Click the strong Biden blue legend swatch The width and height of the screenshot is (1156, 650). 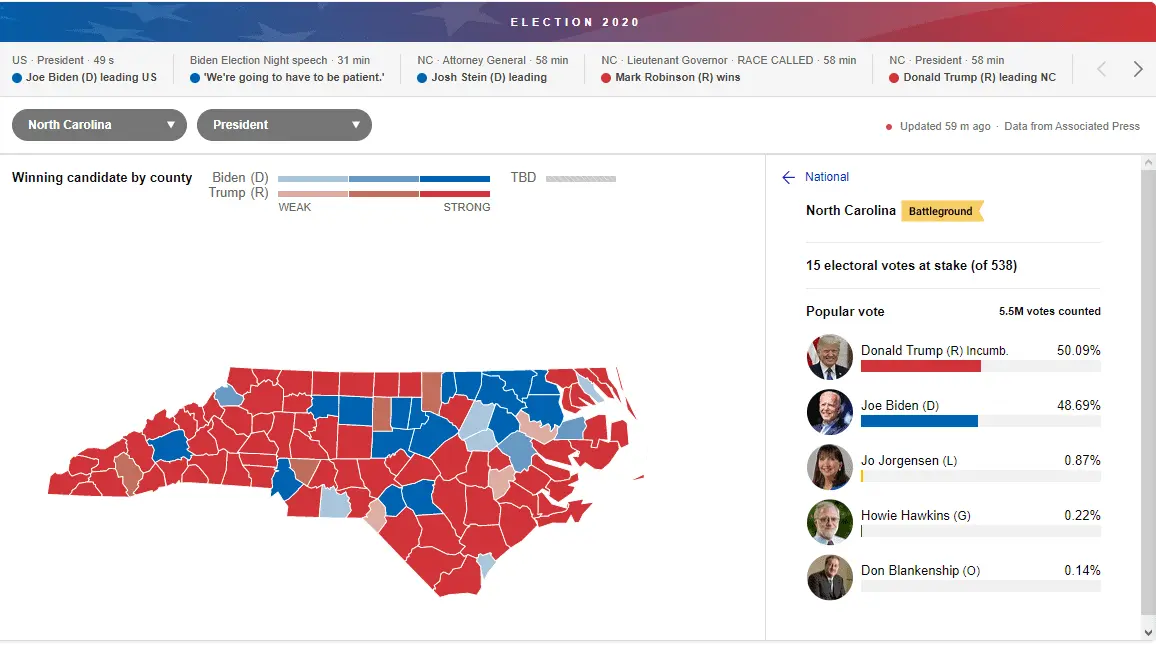tap(455, 179)
